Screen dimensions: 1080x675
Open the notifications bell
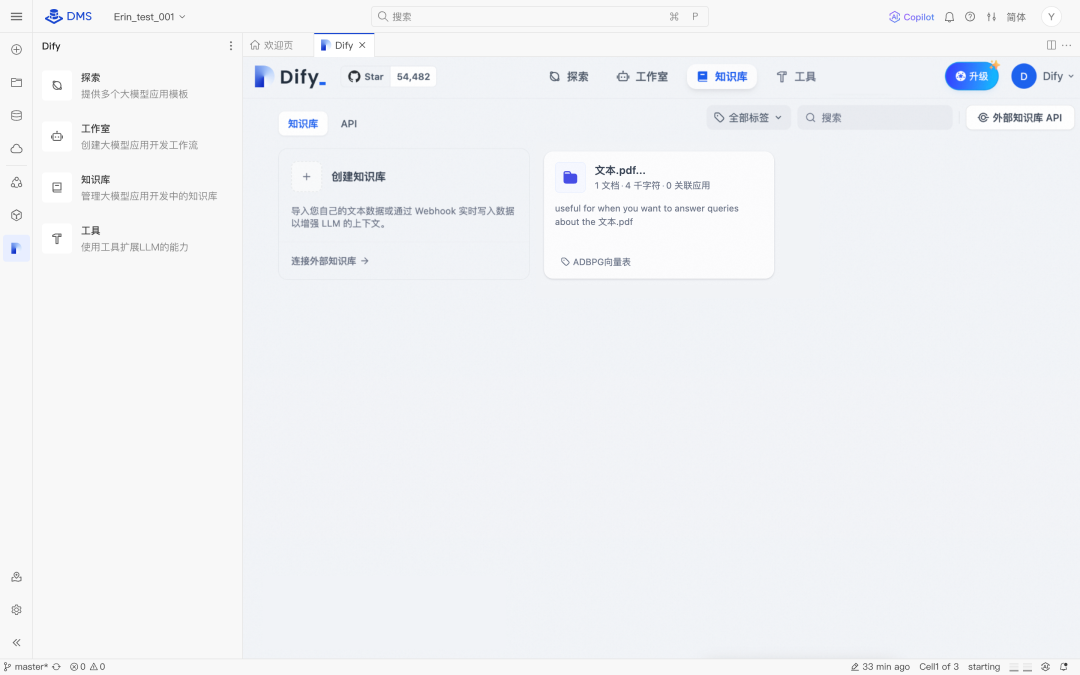[949, 17]
